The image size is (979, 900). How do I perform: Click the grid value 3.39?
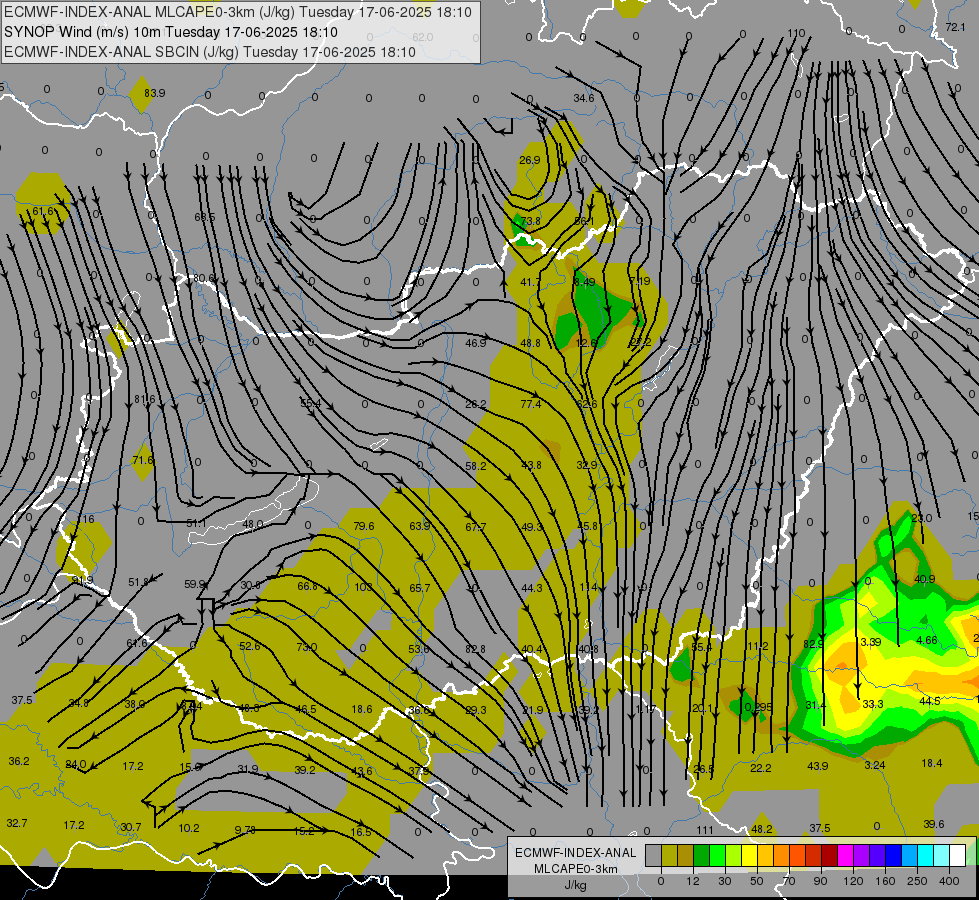click(870, 641)
